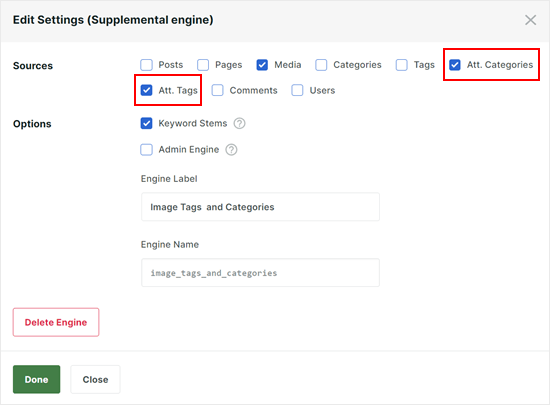
Task: Close the Edit Settings dialog with X
Action: [x=530, y=20]
